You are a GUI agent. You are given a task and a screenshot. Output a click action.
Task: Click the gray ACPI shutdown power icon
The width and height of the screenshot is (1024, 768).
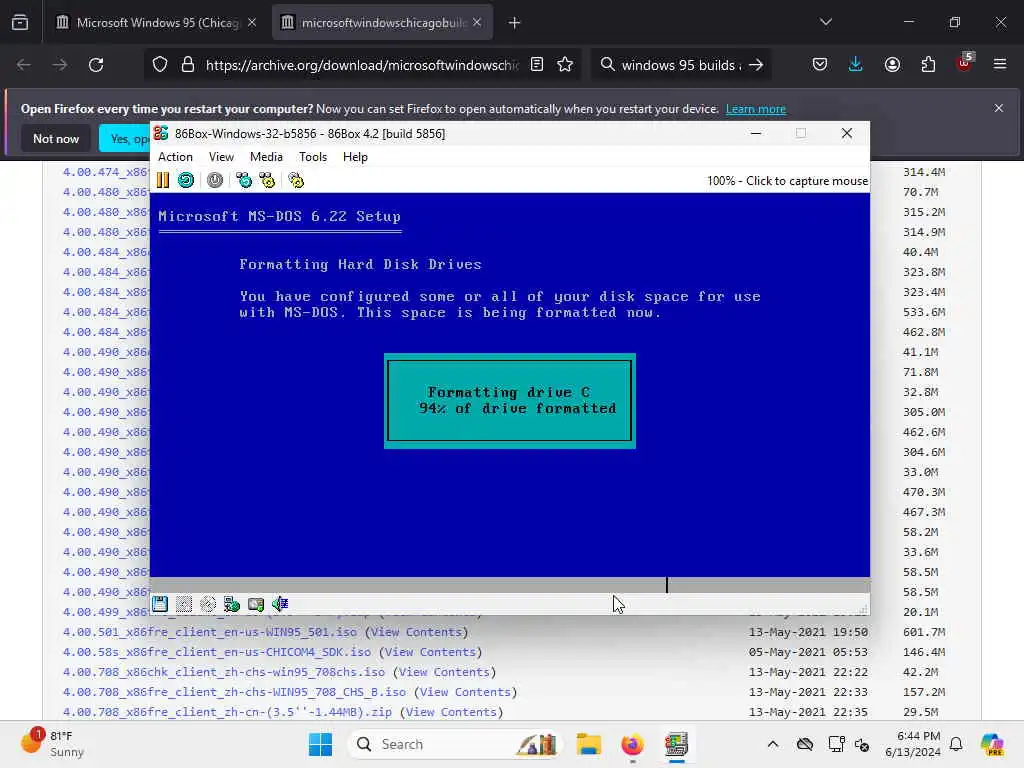tap(215, 180)
